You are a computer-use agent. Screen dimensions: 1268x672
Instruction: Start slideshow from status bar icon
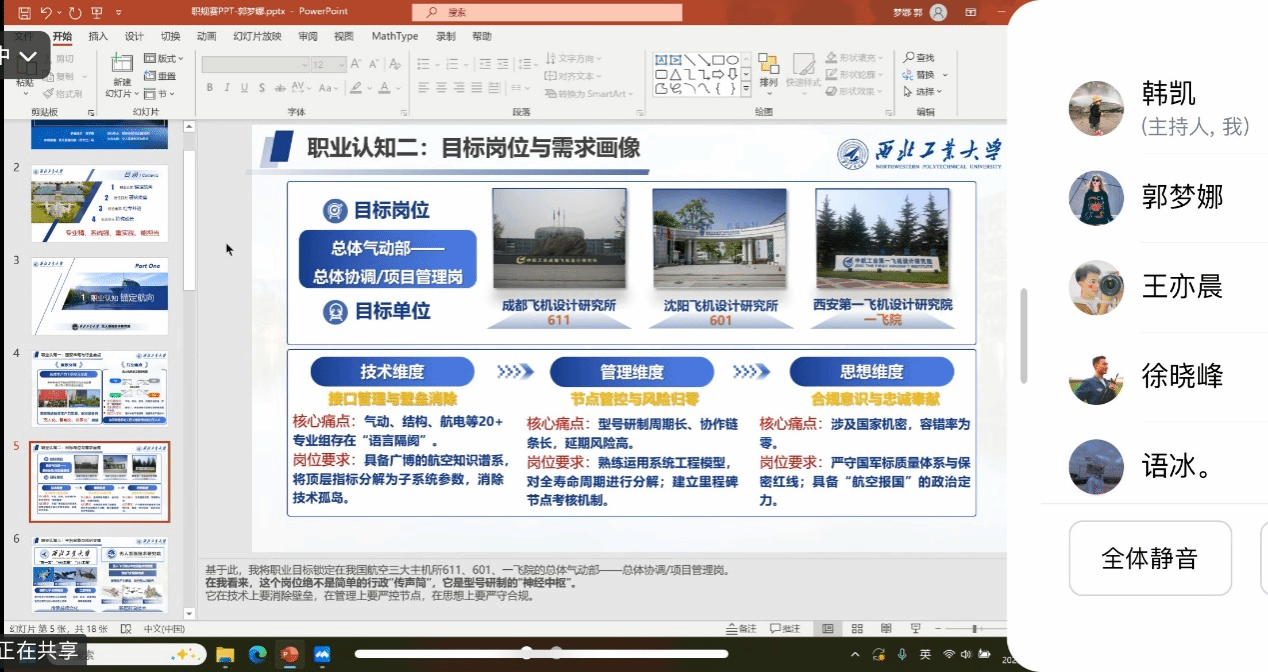pyautogui.click(x=915, y=628)
